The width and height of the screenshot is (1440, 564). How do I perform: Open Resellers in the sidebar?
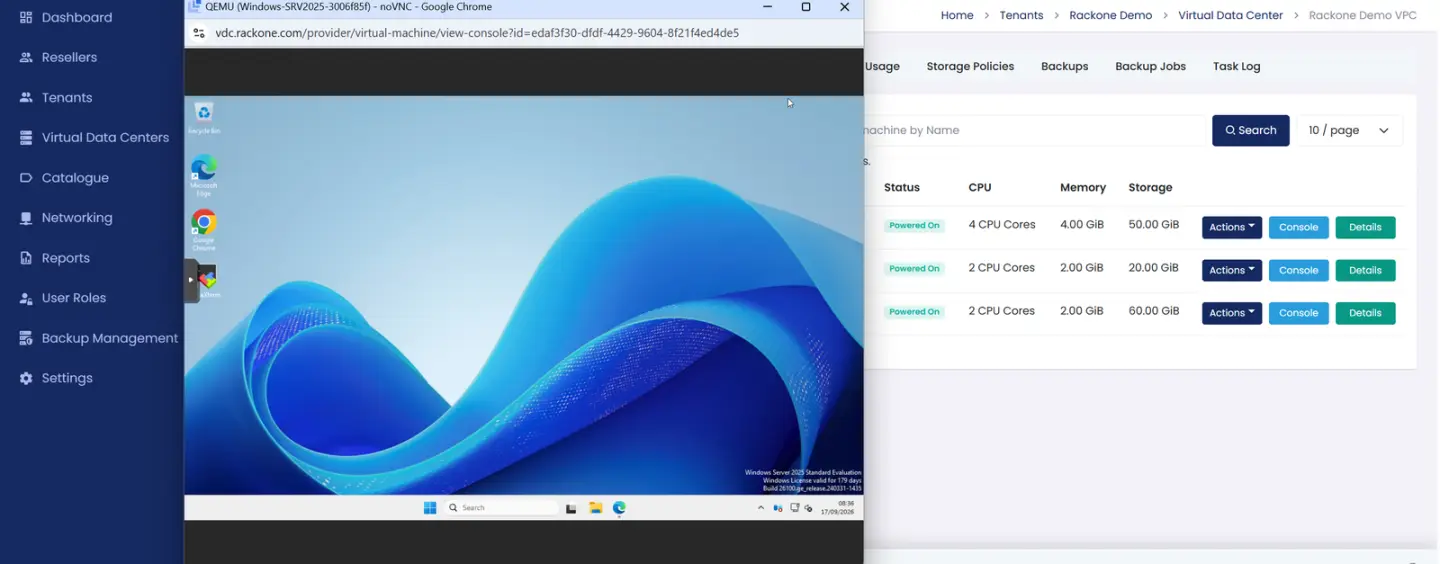point(58,57)
